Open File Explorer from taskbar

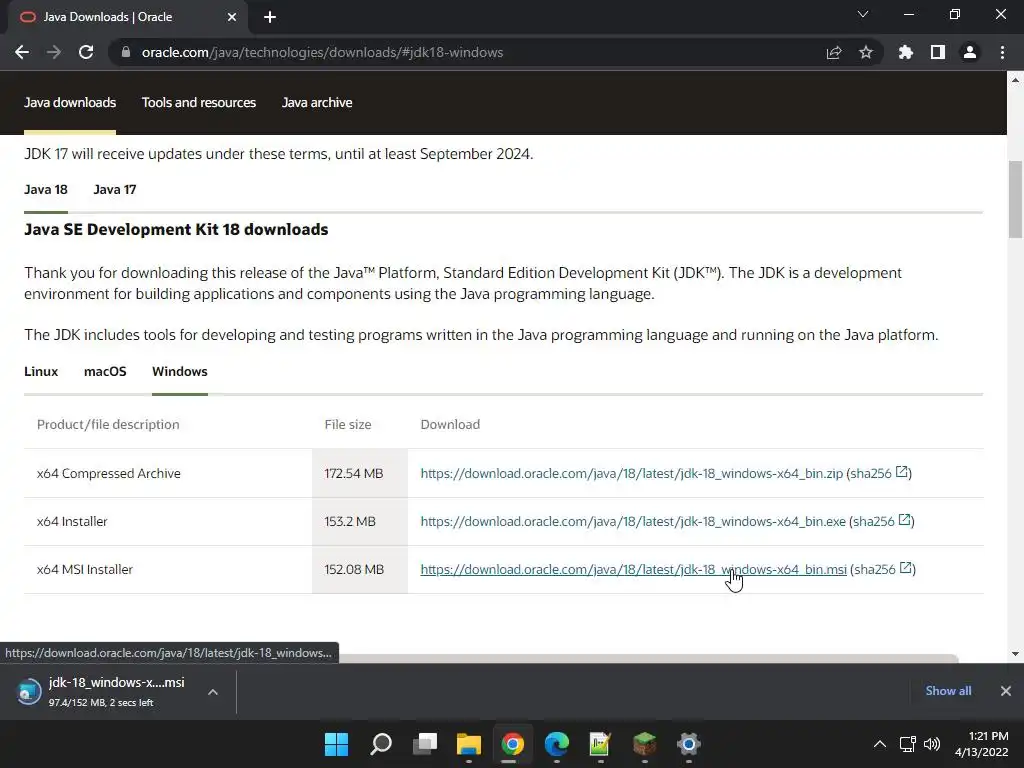point(469,744)
